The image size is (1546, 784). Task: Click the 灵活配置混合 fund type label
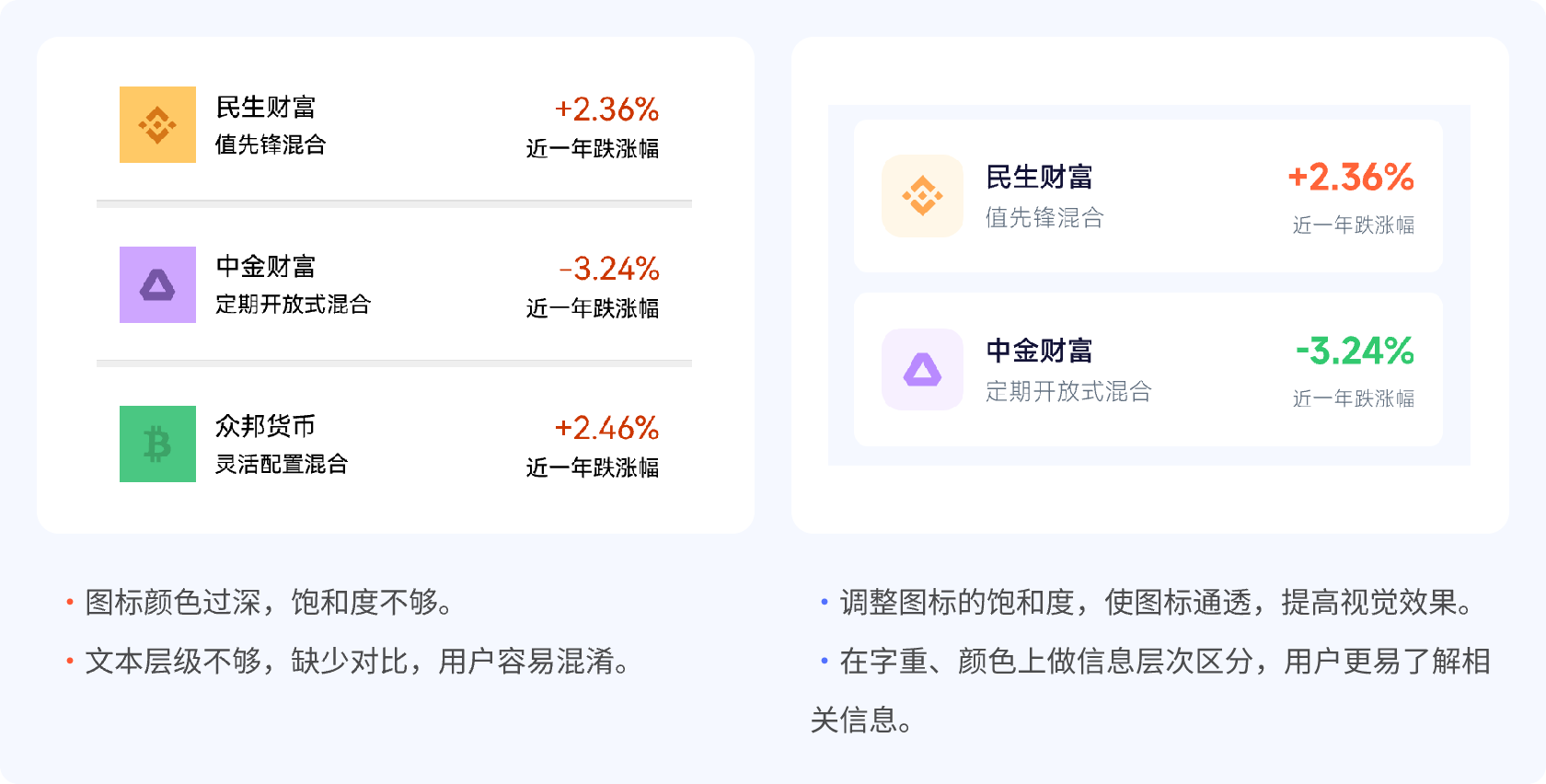(282, 464)
